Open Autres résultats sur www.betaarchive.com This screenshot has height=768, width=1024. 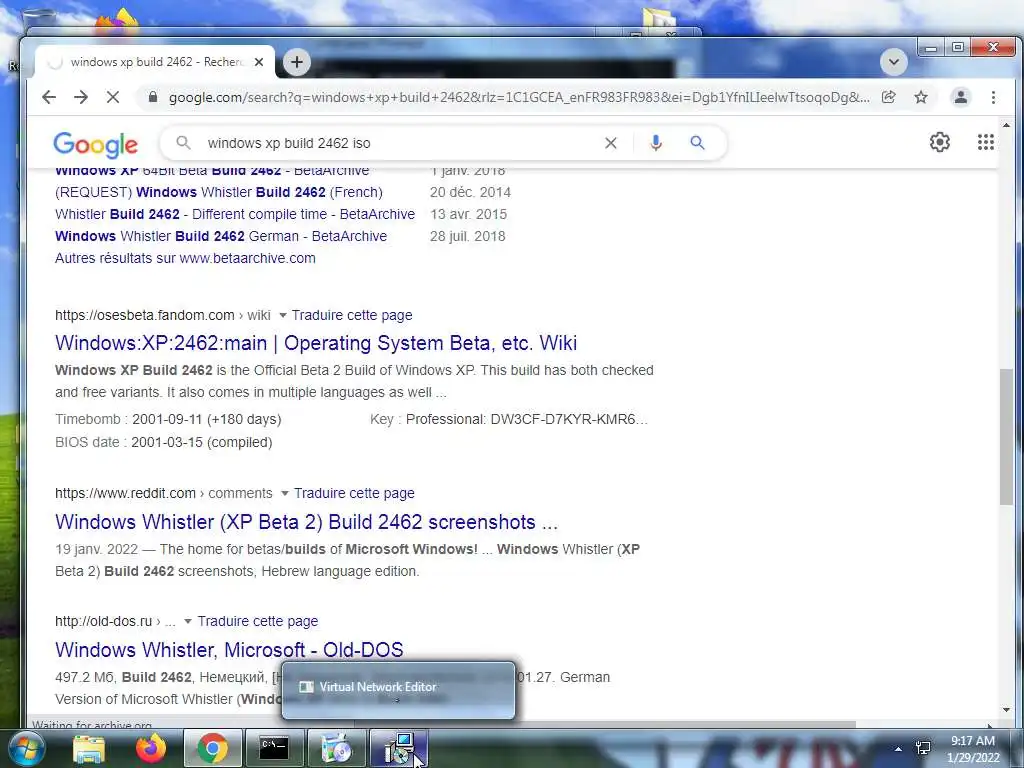click(x=185, y=258)
